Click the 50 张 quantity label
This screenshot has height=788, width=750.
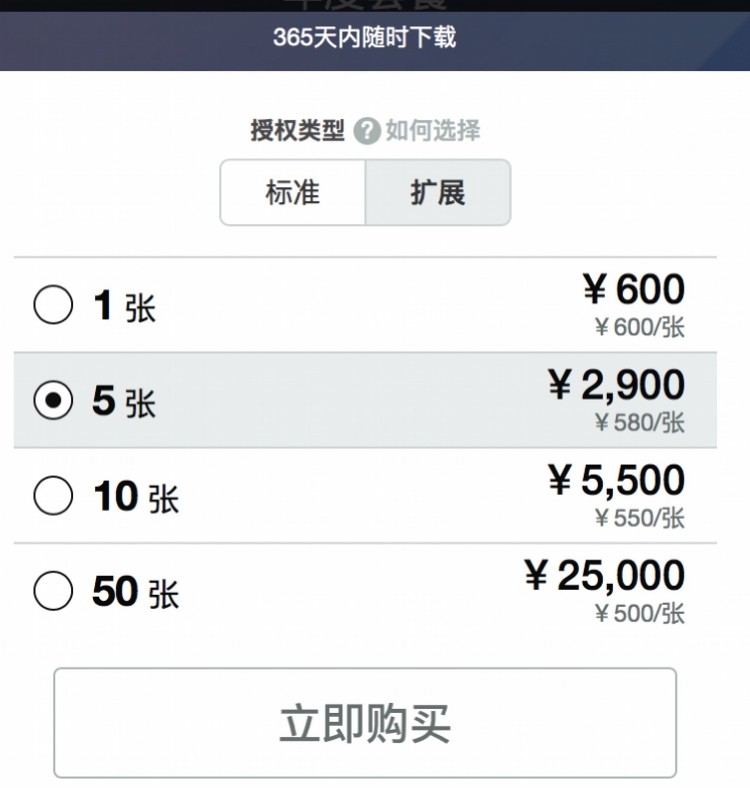pos(135,592)
